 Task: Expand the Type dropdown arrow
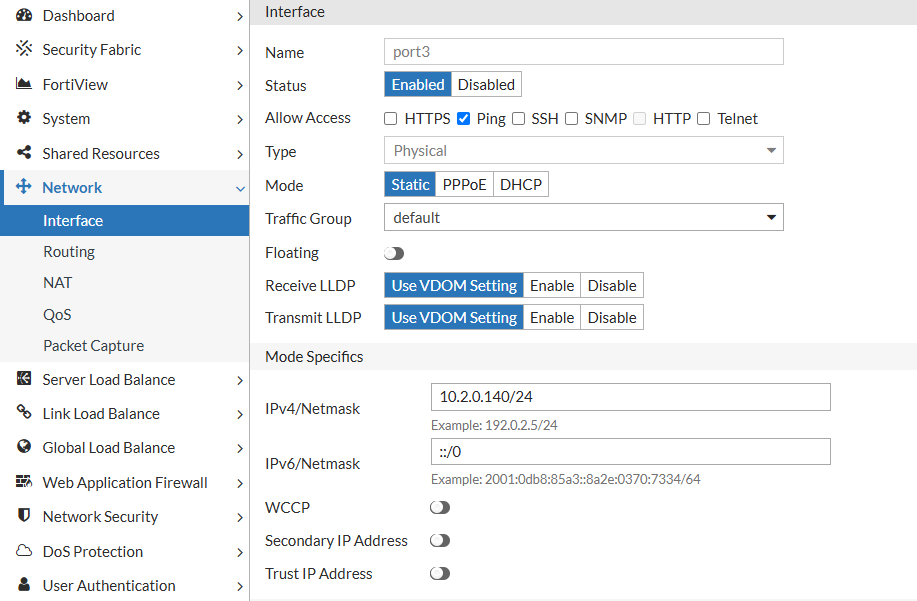[x=770, y=150]
